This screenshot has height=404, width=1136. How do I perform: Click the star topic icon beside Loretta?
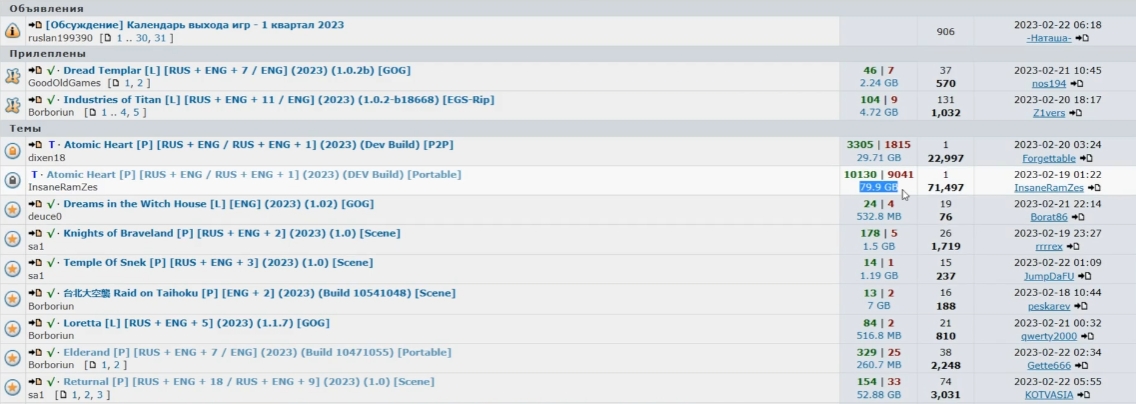pos(13,329)
